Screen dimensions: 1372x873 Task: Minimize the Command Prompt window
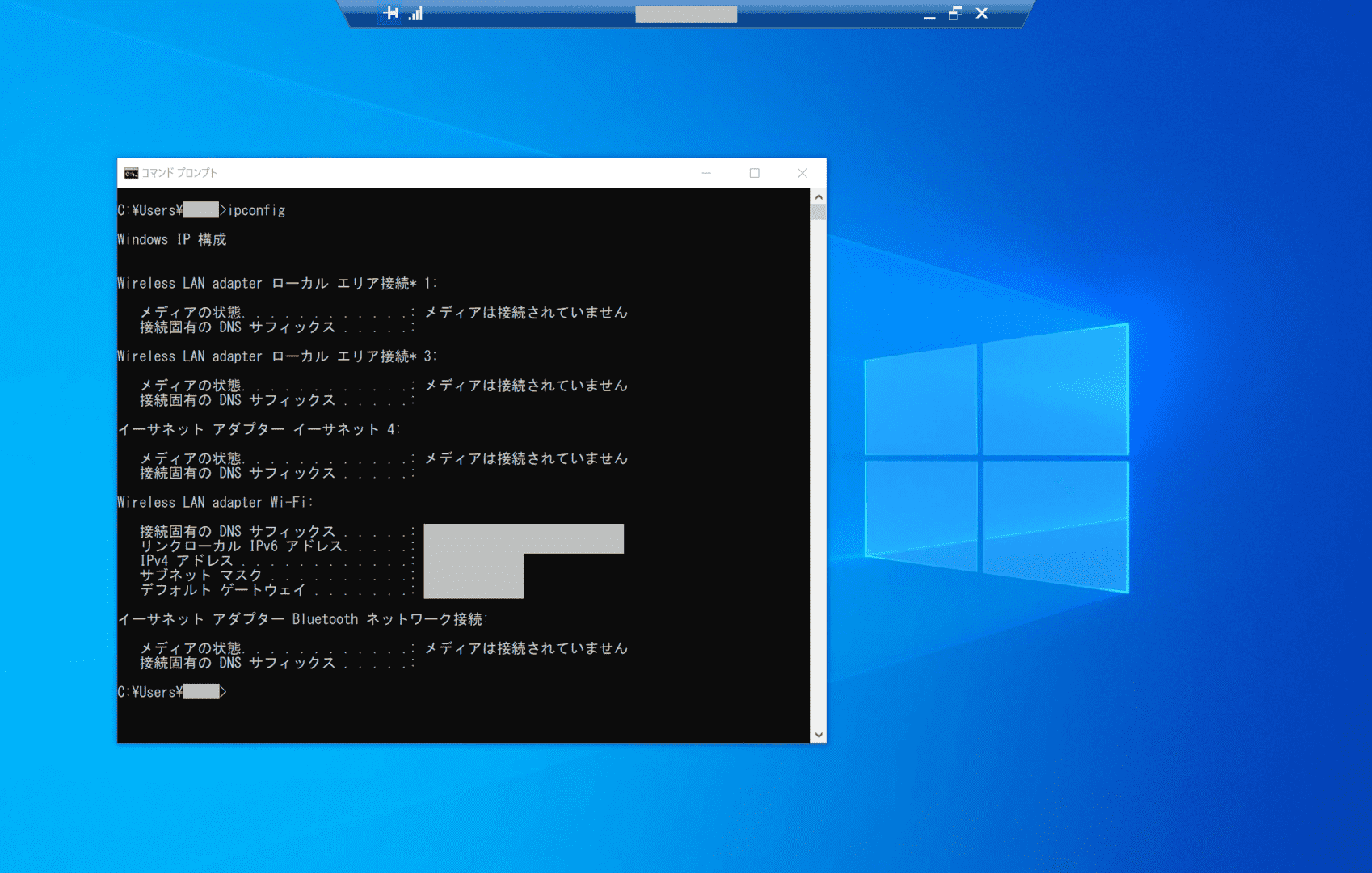coord(706,173)
